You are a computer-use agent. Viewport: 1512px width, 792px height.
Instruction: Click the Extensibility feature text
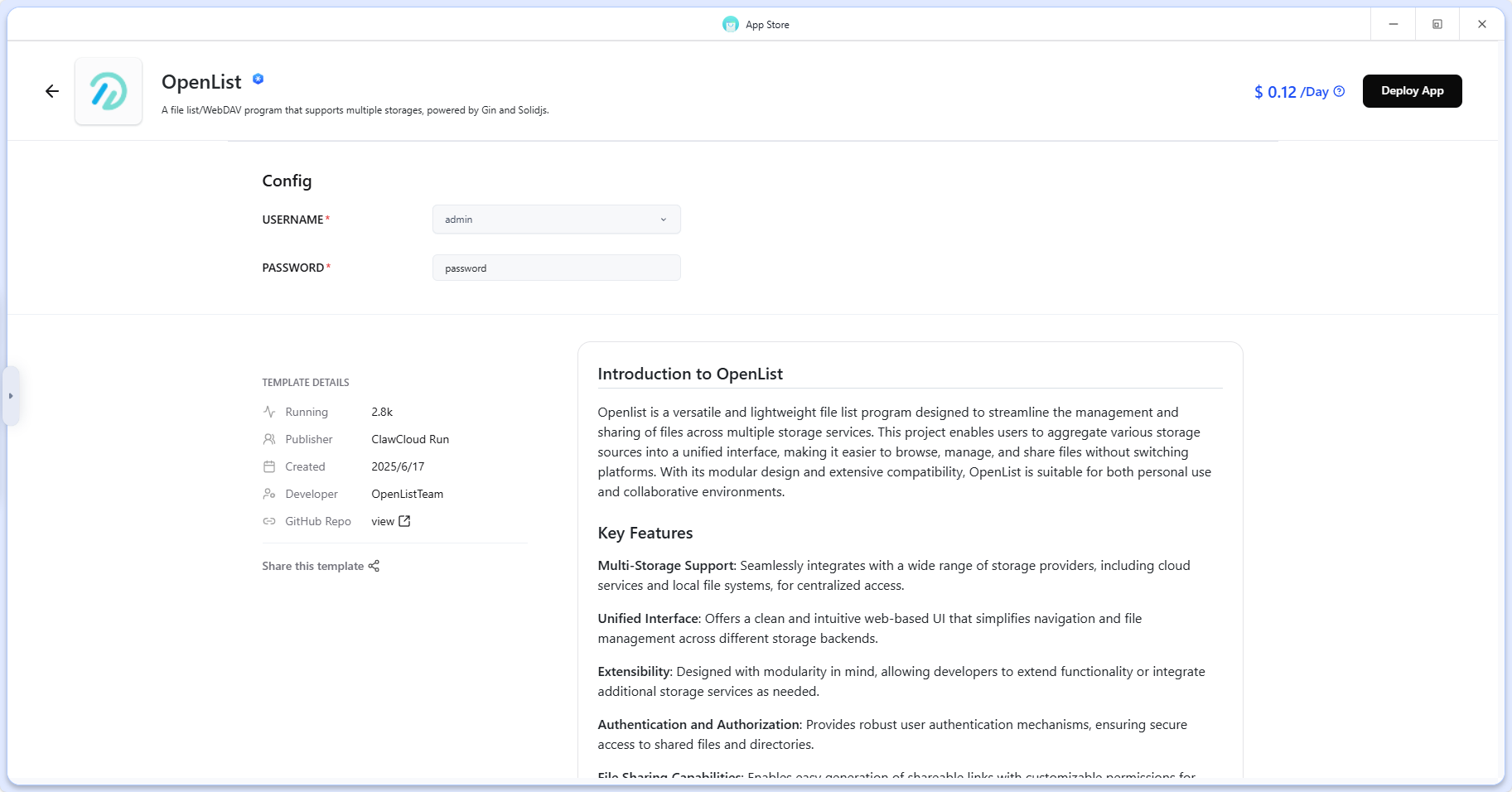coord(901,681)
